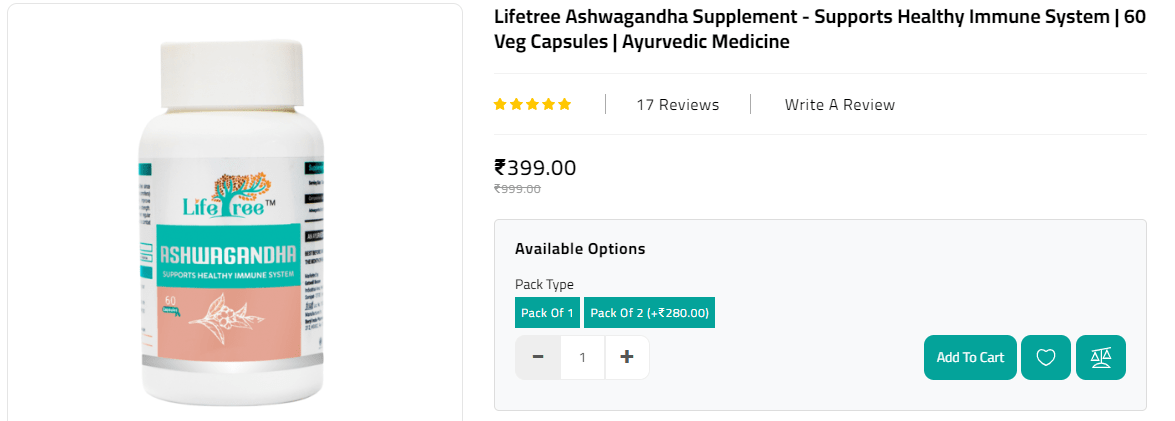
Task: Click the Available Options heading
Action: click(580, 249)
